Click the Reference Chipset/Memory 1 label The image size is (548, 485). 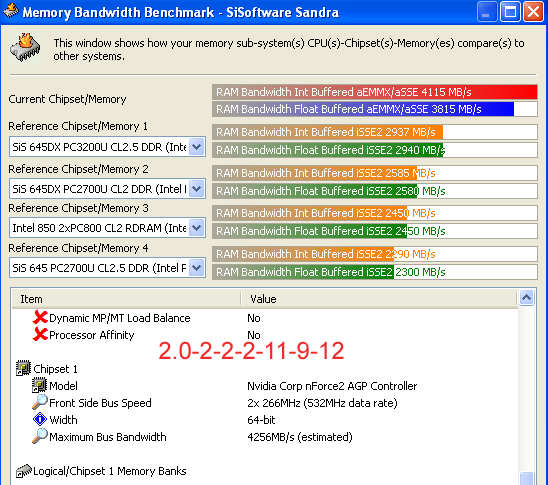(78, 126)
